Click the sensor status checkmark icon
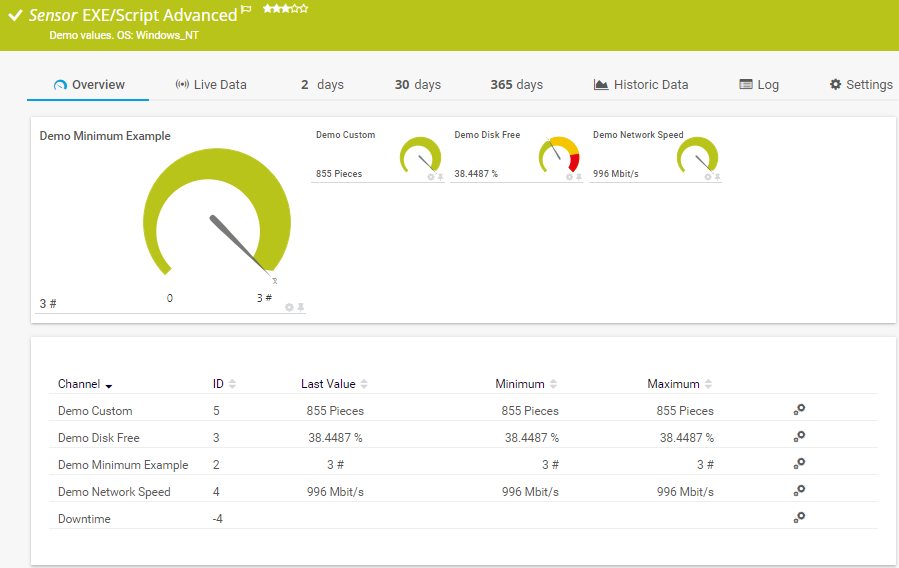The width and height of the screenshot is (899, 568). [x=15, y=14]
